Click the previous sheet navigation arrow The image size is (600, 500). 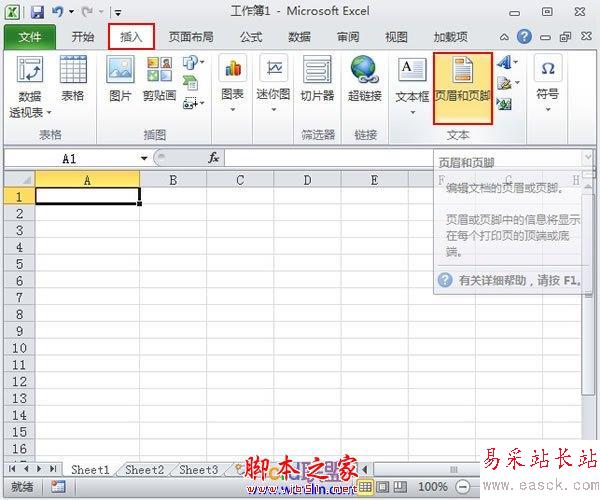(x=26, y=469)
